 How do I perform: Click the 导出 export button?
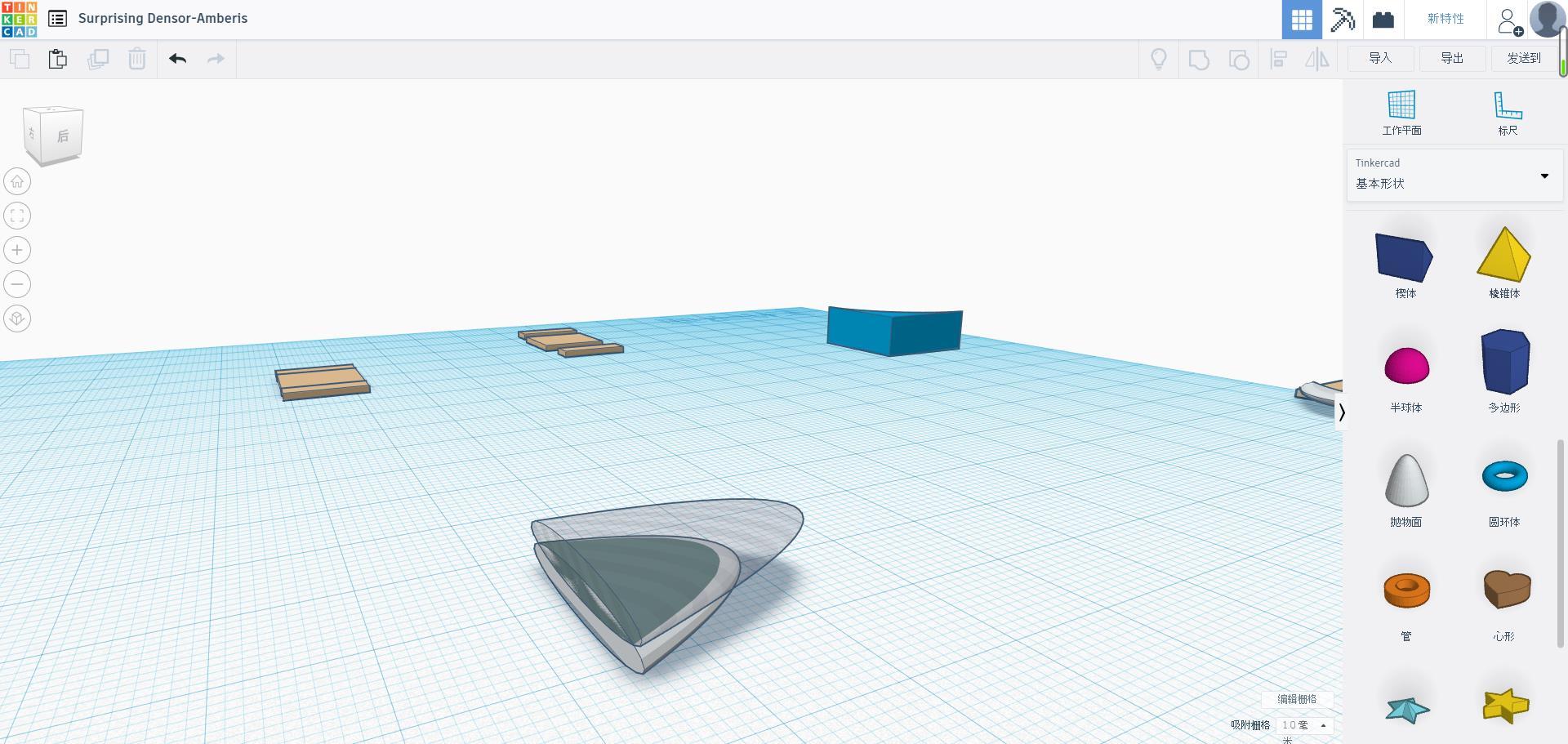[1452, 58]
